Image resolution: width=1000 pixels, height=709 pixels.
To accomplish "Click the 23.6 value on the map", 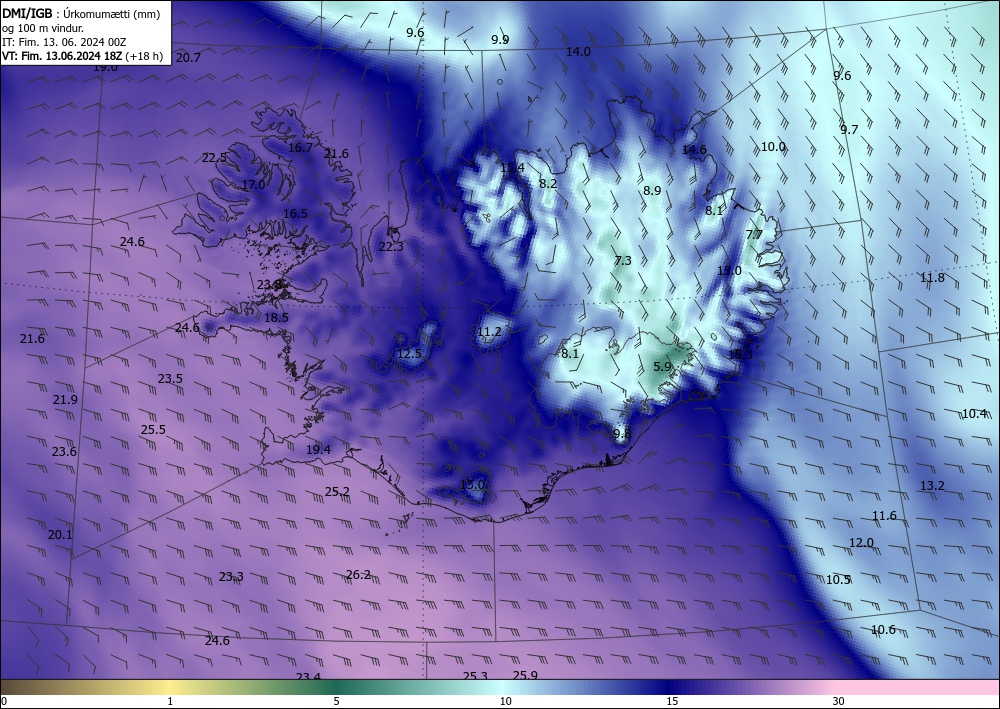I will coord(64,452).
